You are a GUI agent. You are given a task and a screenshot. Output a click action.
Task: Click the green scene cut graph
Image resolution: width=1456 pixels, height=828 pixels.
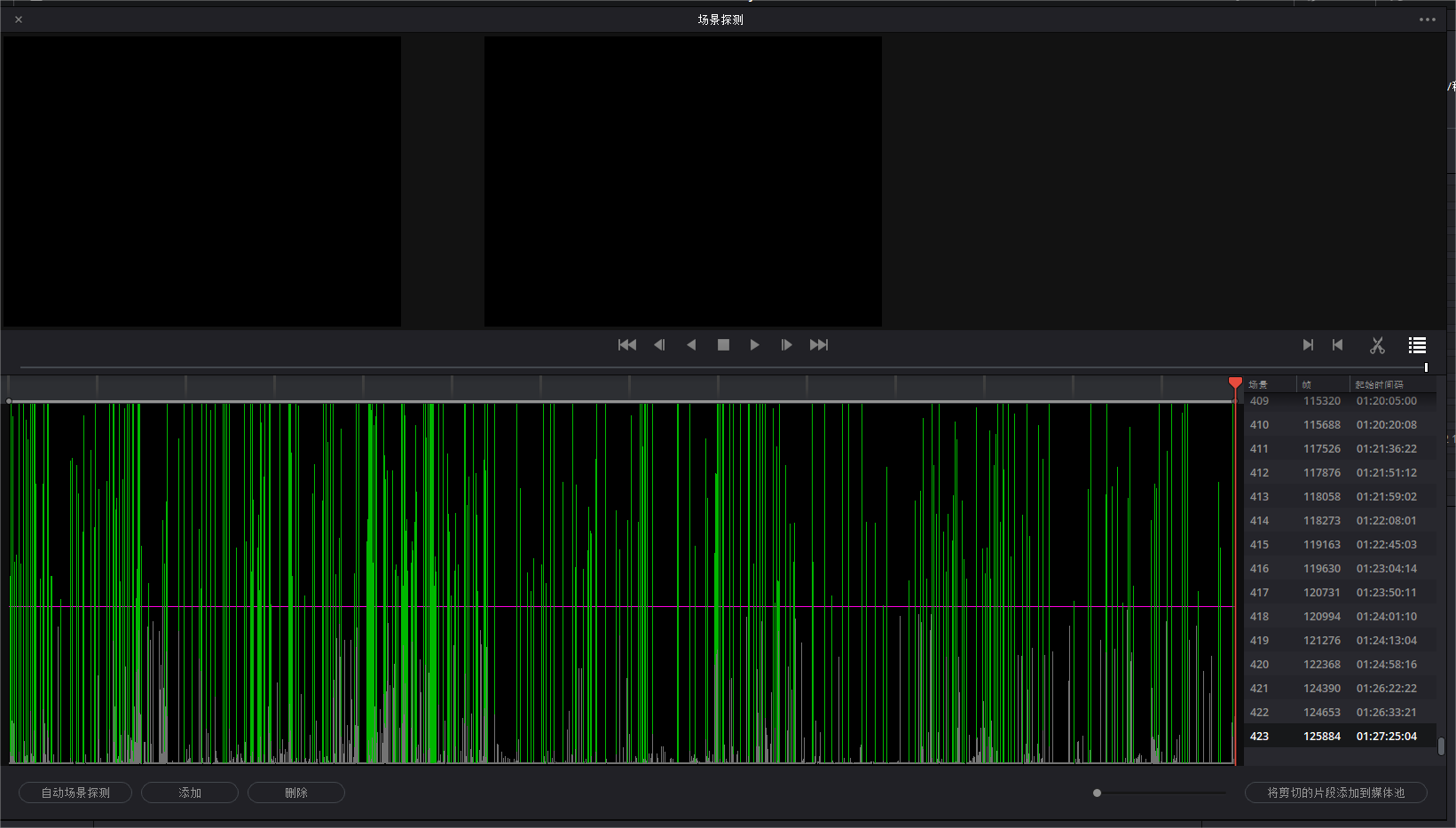621,583
